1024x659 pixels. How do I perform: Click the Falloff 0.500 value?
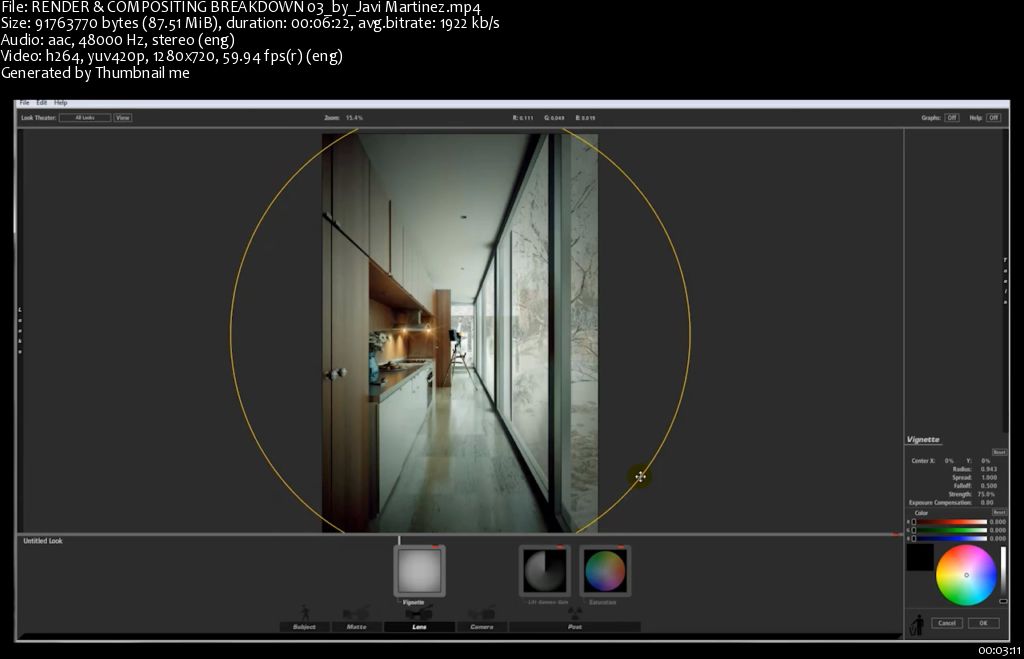[x=989, y=486]
